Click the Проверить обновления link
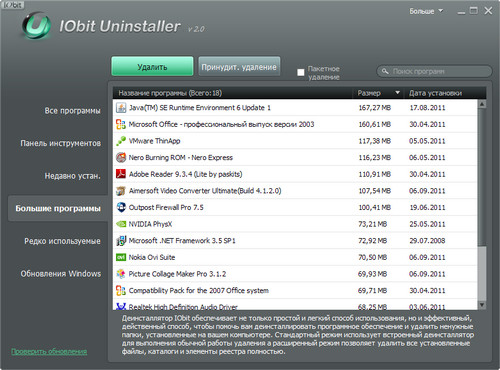This screenshot has width=500, height=370. coord(49,351)
